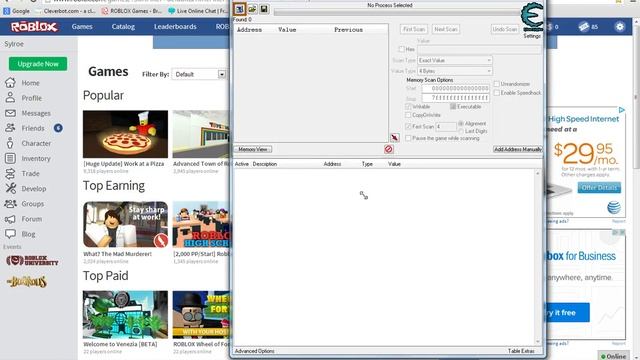Toggle Writable checkbox

pyautogui.click(x=408, y=107)
